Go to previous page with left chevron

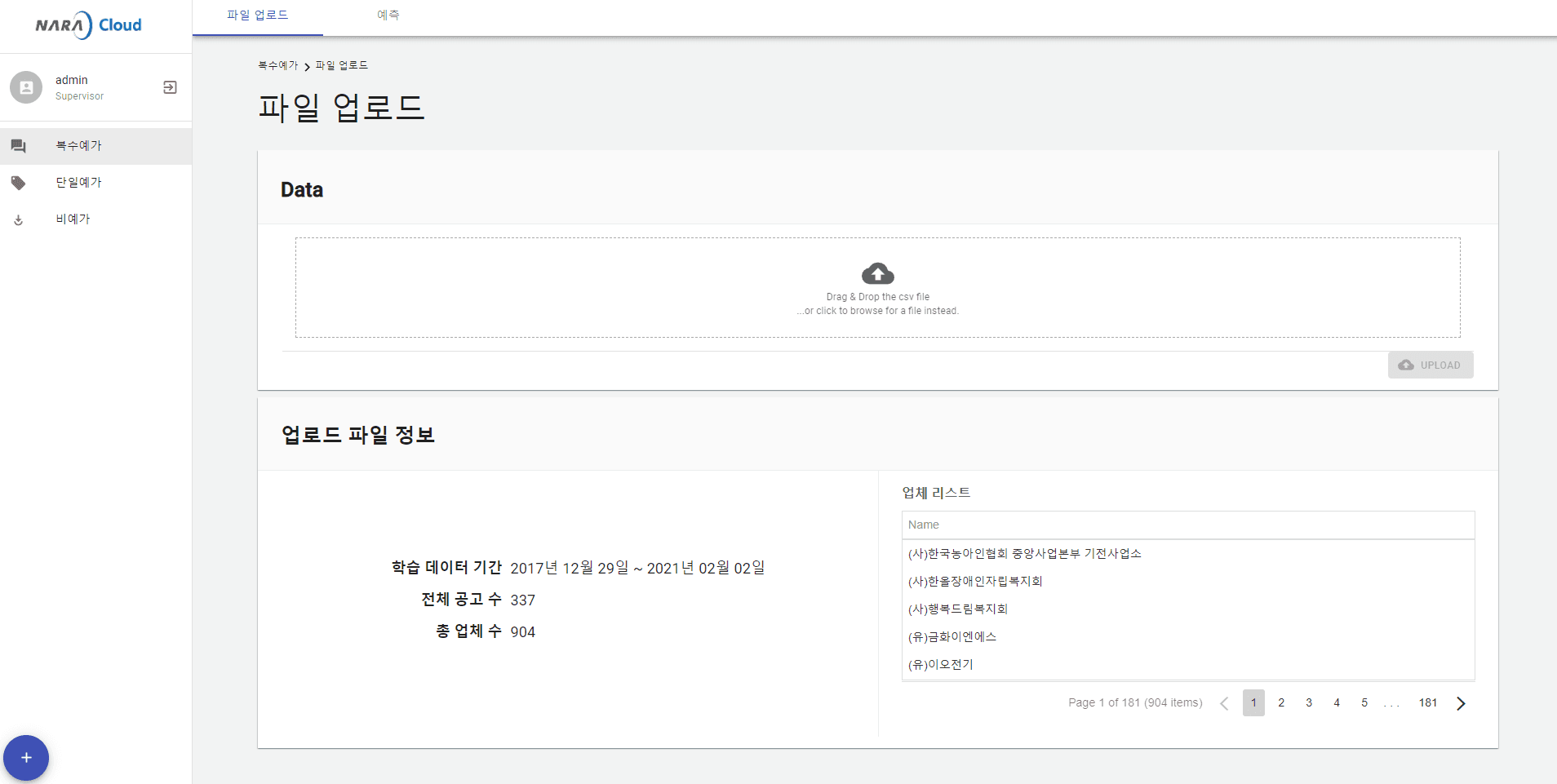pos(1223,703)
